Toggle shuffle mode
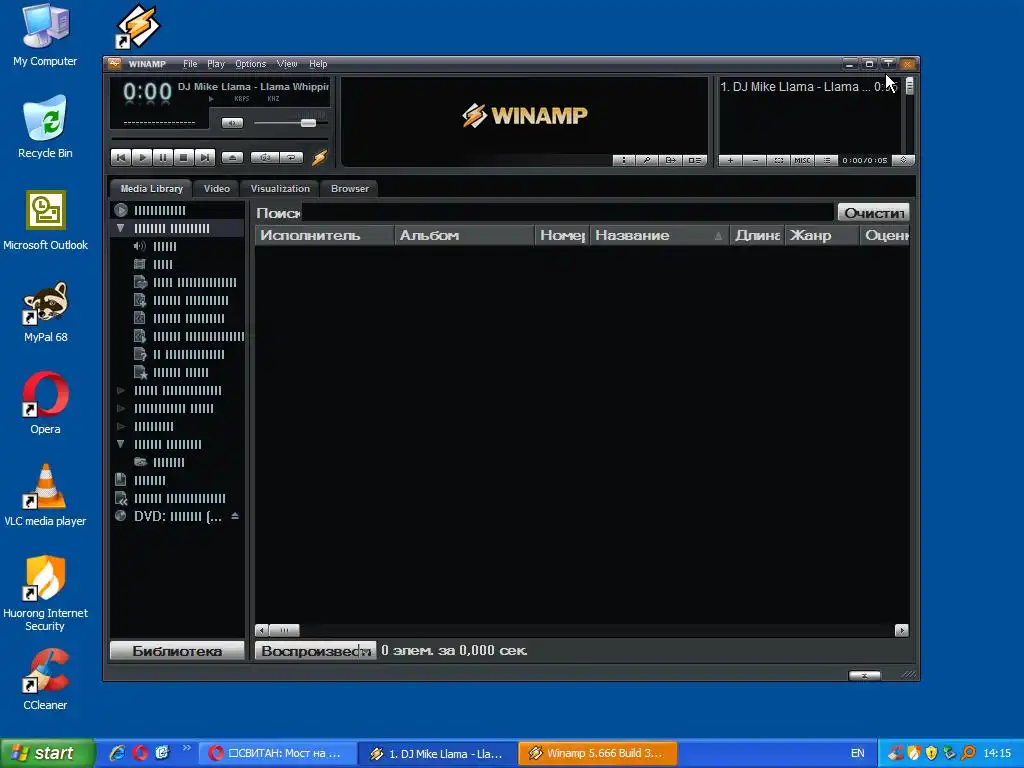The image size is (1024, 768). coord(265,157)
